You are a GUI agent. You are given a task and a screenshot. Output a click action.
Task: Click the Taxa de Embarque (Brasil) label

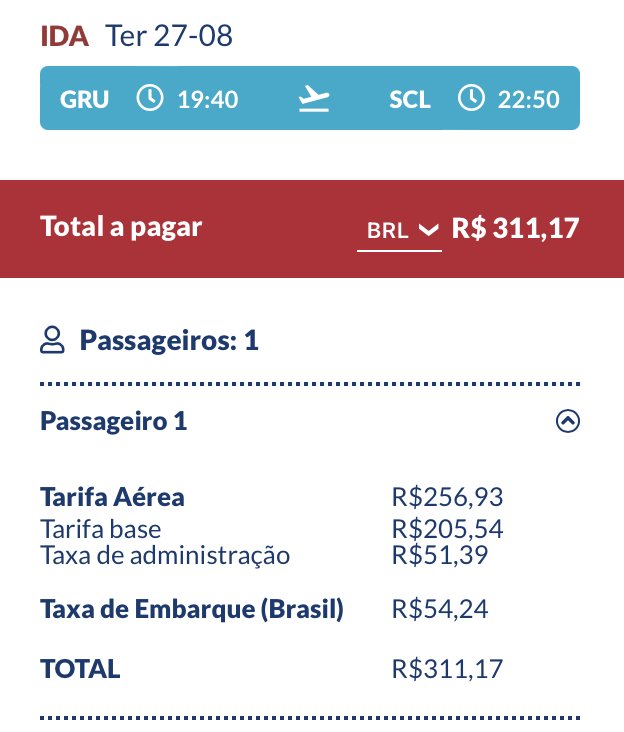coord(192,609)
